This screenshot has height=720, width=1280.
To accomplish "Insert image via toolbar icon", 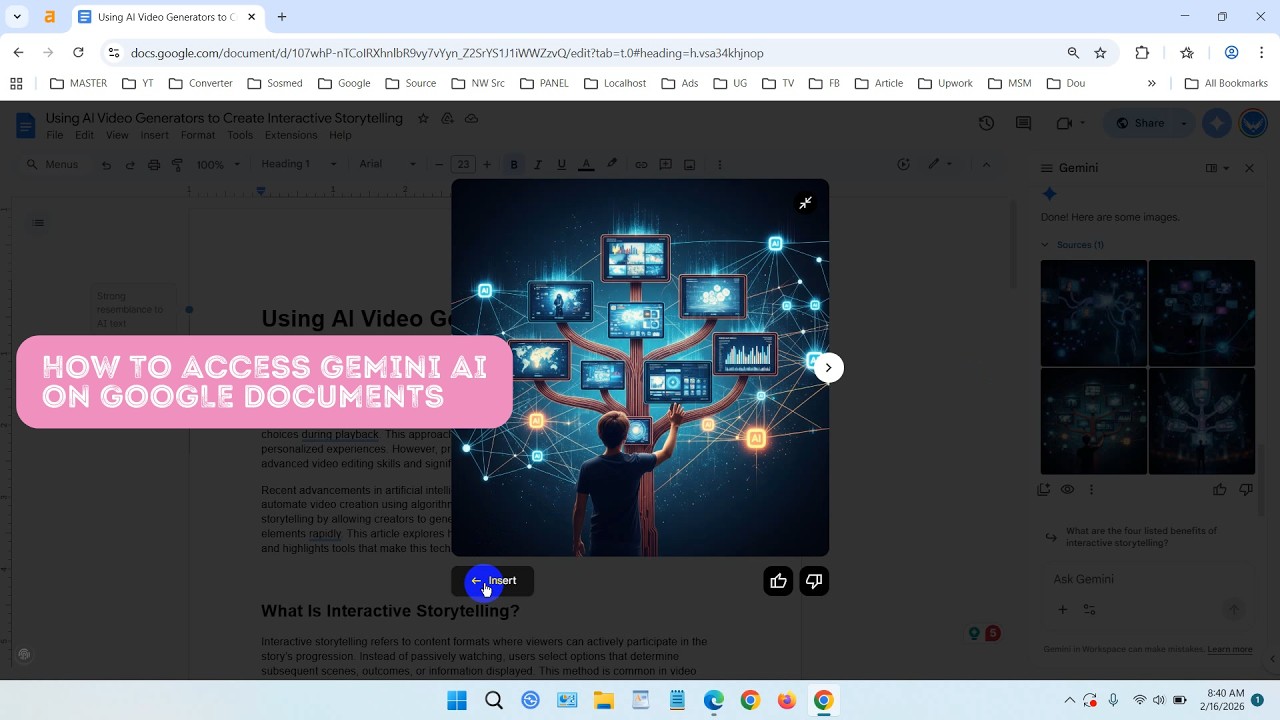I will [690, 165].
